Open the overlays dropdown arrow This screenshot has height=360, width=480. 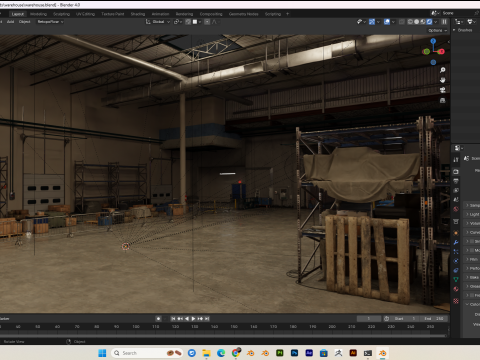pos(393,22)
